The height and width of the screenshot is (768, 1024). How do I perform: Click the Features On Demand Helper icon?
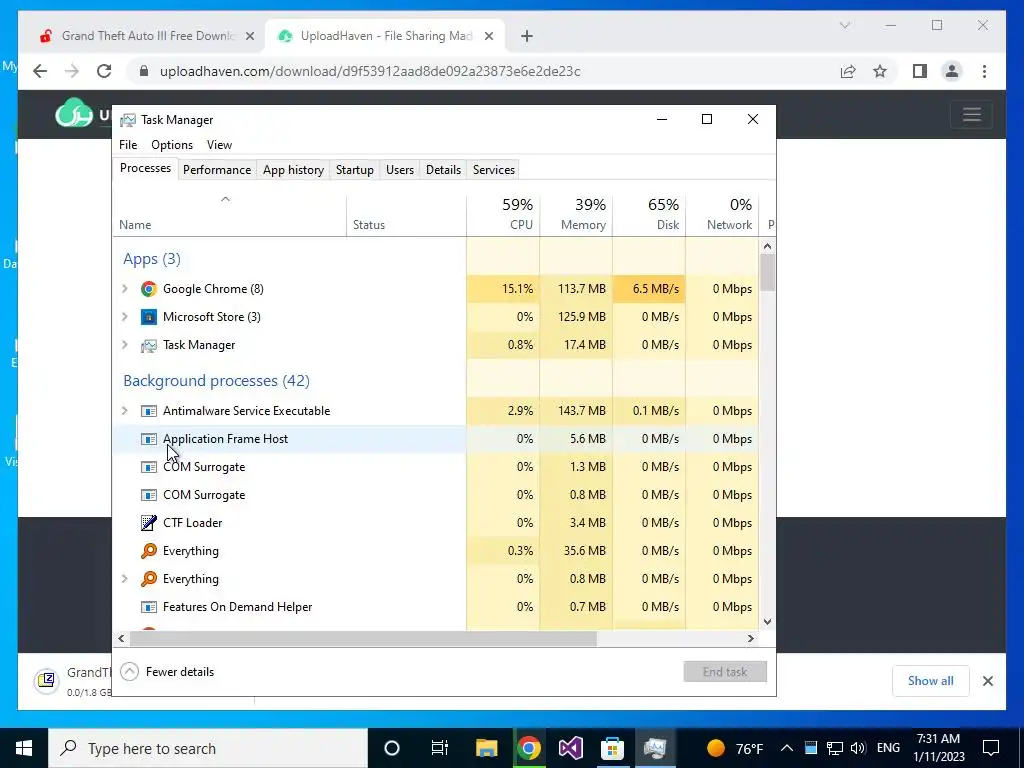tap(149, 607)
